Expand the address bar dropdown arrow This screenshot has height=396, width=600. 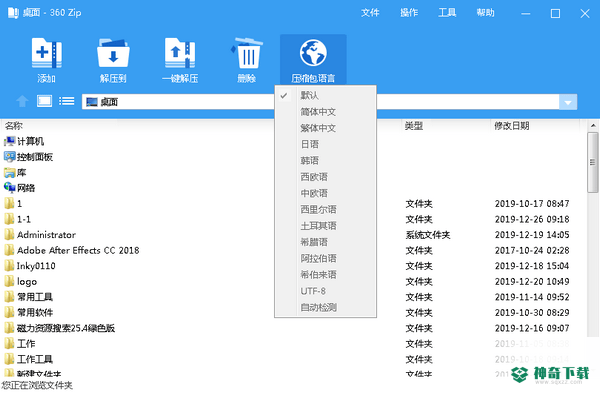(568, 102)
